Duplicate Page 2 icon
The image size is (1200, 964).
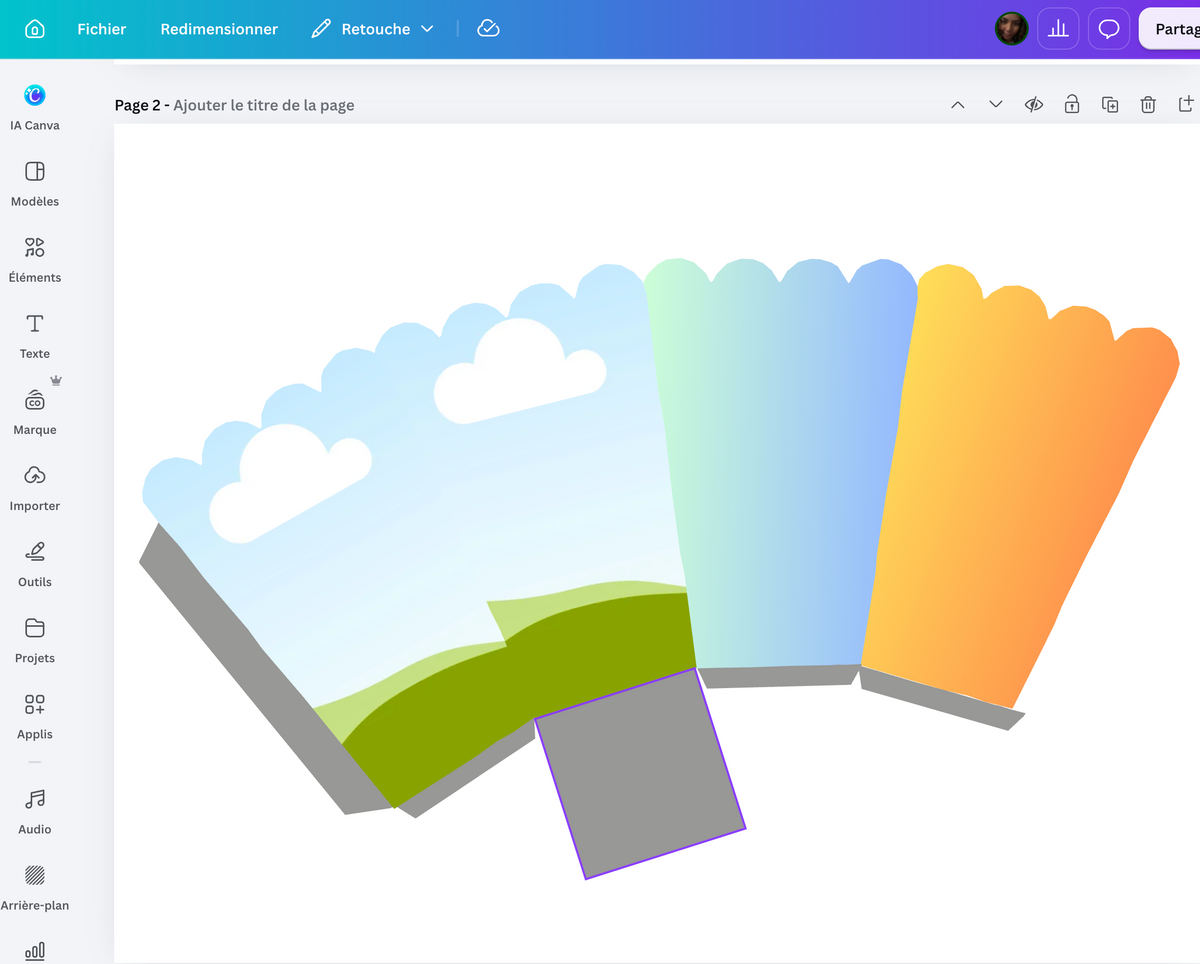(x=1110, y=105)
